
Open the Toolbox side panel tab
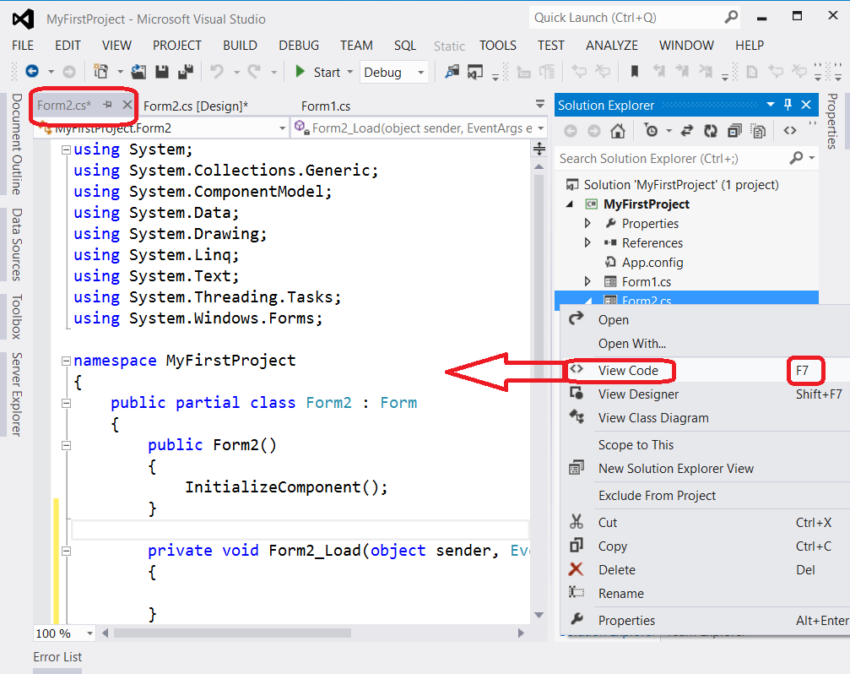point(17,317)
